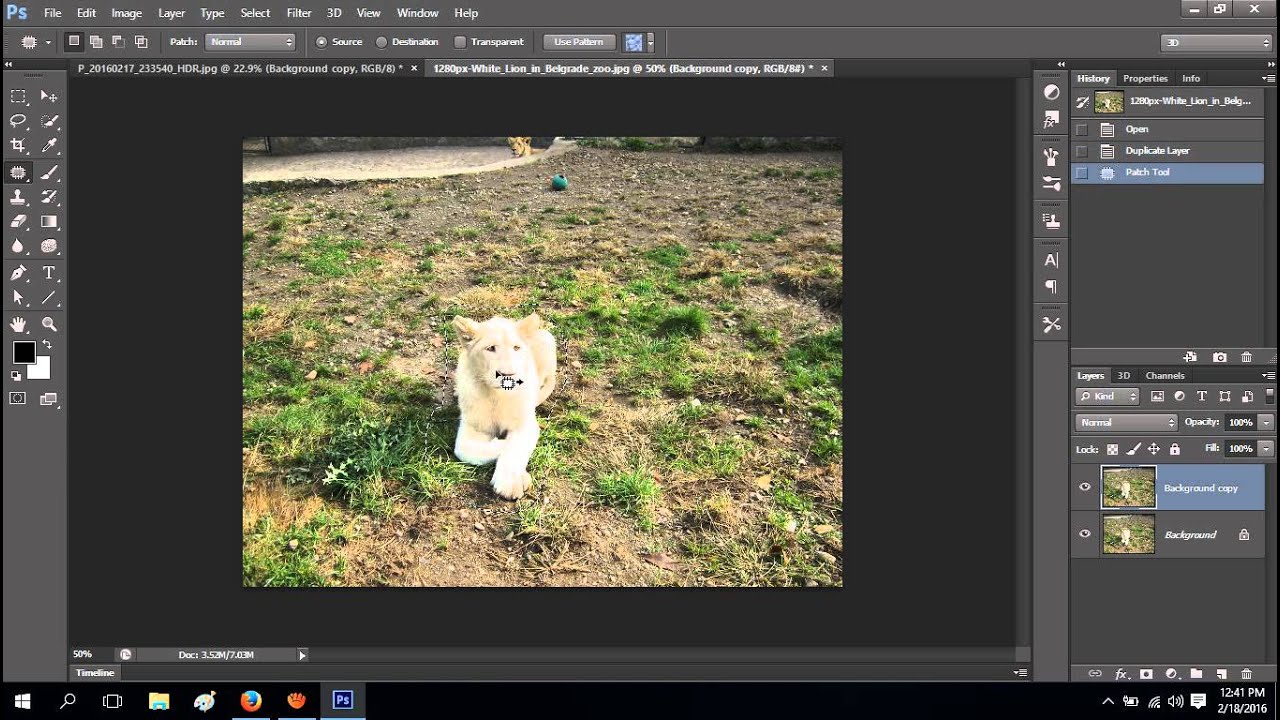Viewport: 1280px width, 720px height.
Task: Open Windows Start menu
Action: point(22,700)
